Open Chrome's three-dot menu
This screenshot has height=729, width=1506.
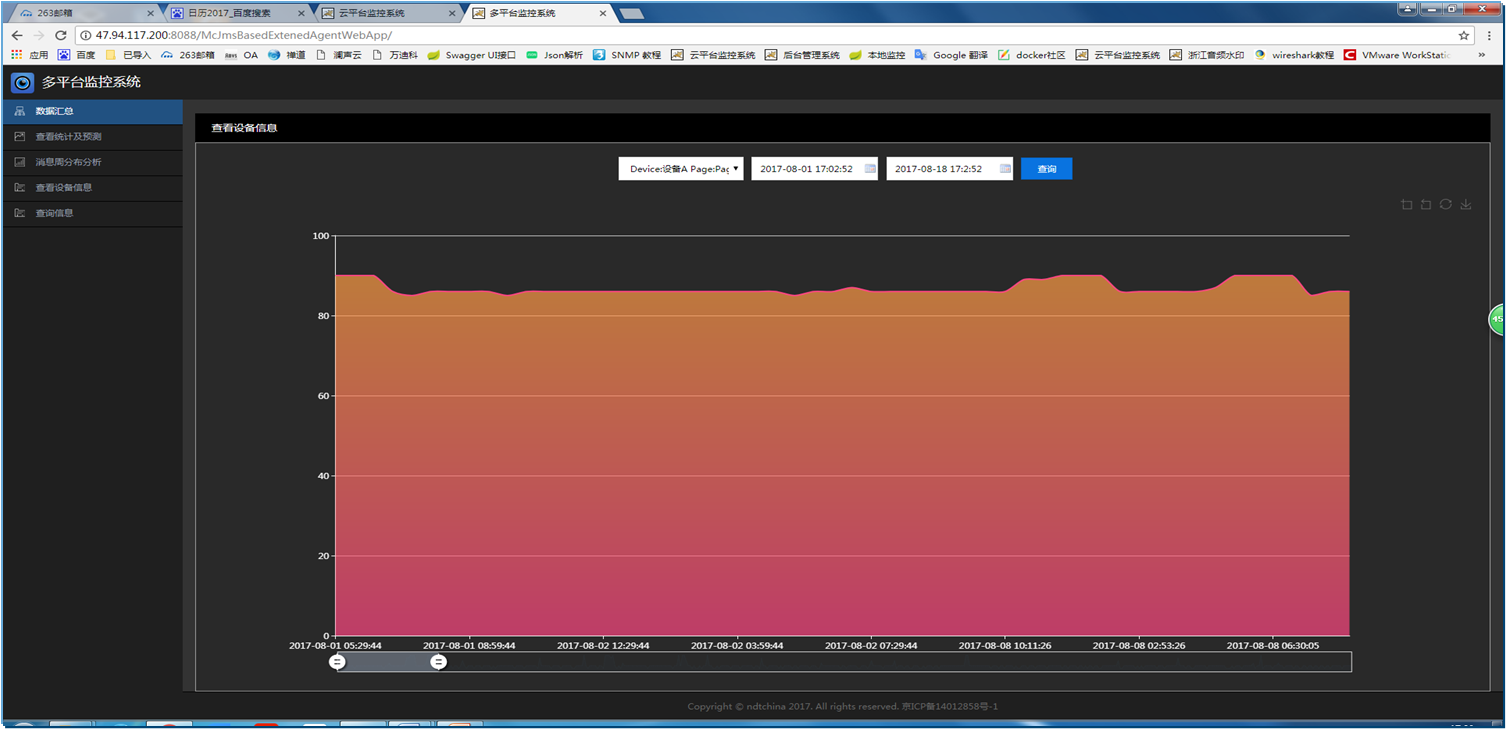[1488, 35]
